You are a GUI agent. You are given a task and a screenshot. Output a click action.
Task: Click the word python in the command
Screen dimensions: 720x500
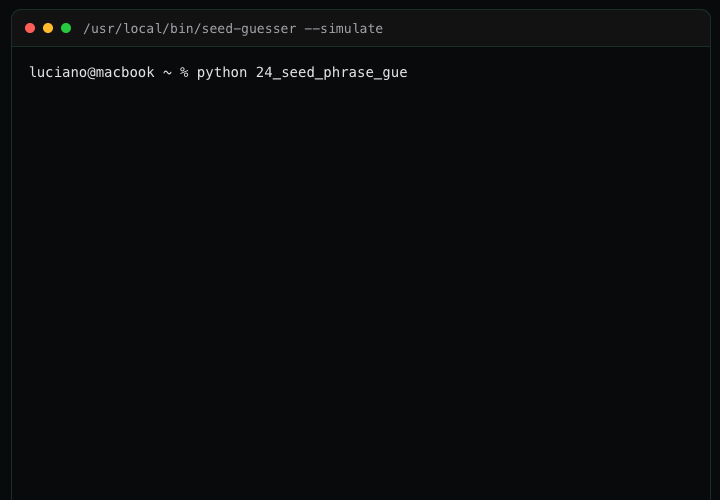pyautogui.click(x=222, y=72)
